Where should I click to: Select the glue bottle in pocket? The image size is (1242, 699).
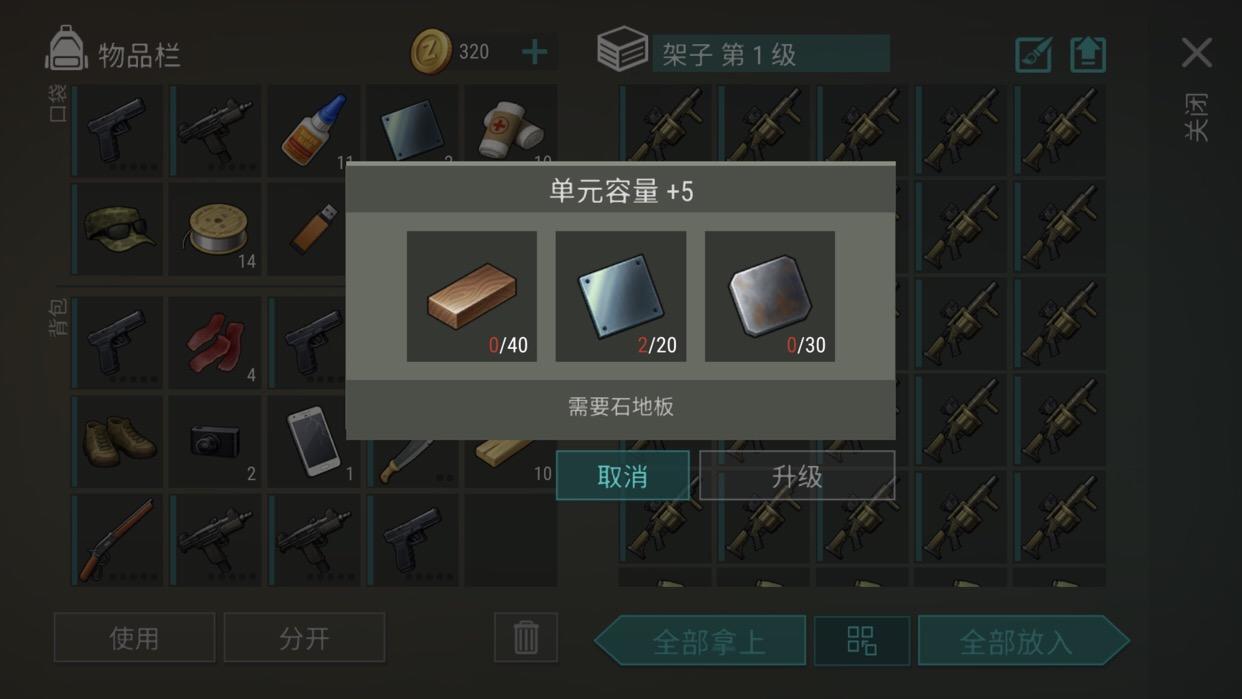coord(313,131)
